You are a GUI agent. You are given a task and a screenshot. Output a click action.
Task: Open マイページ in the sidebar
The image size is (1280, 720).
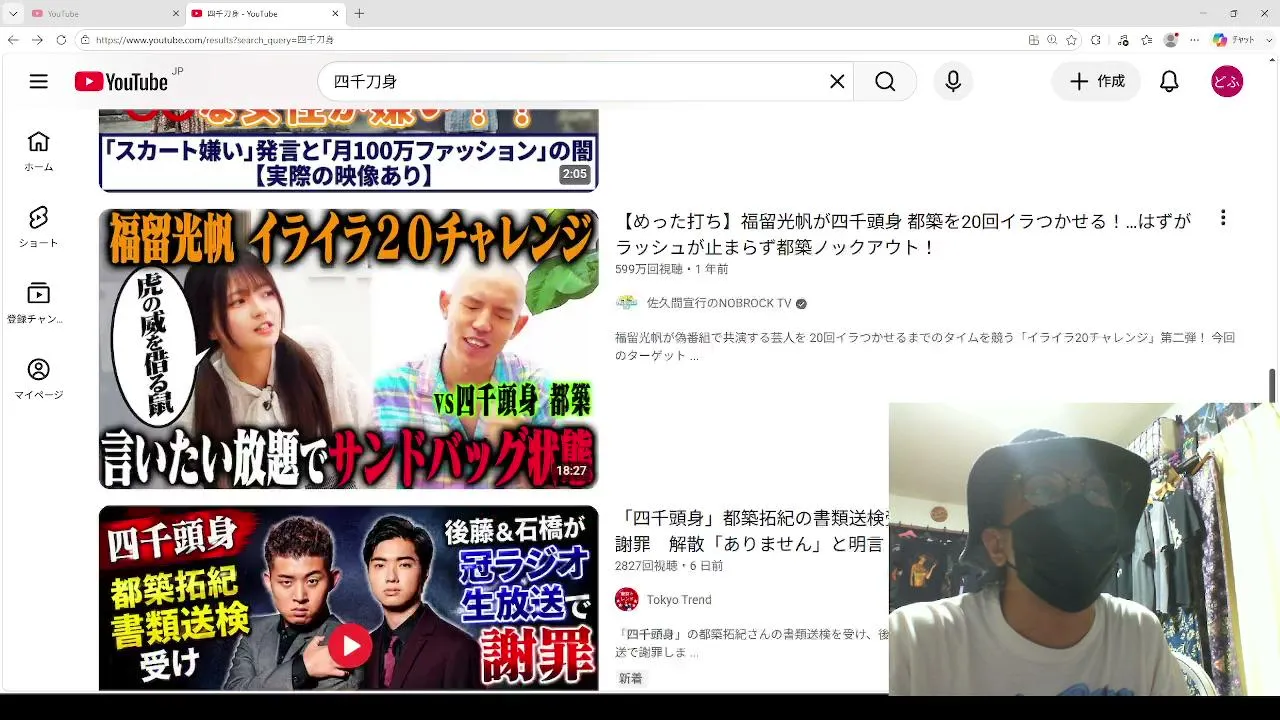39,379
